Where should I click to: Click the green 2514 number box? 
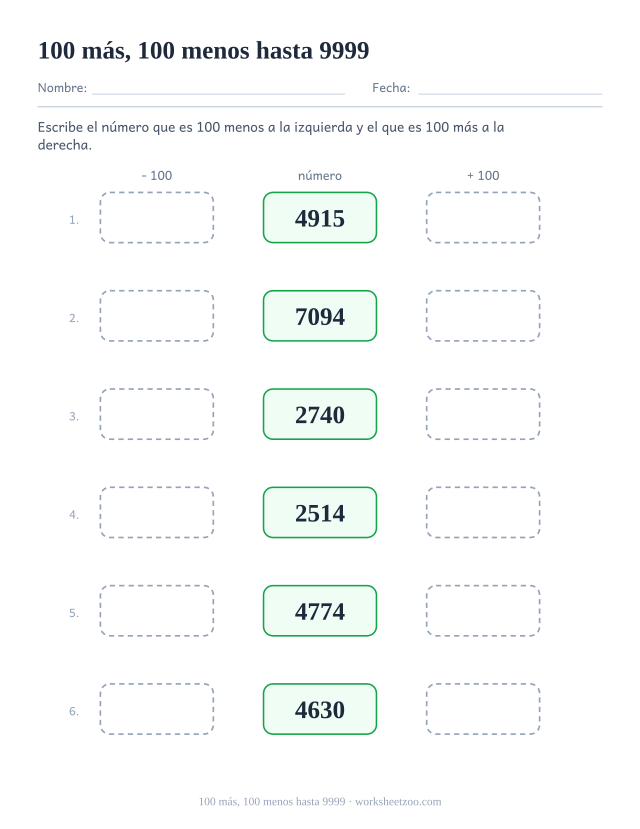pyautogui.click(x=320, y=512)
